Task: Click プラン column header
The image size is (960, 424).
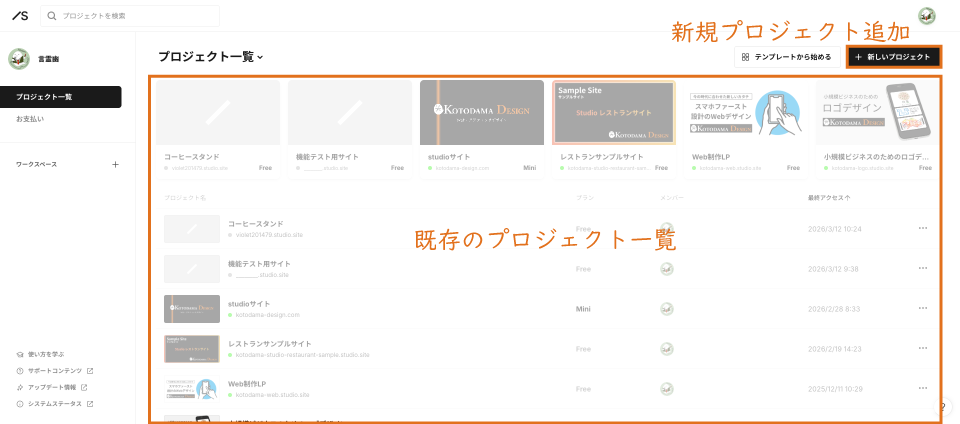Action: coord(585,198)
